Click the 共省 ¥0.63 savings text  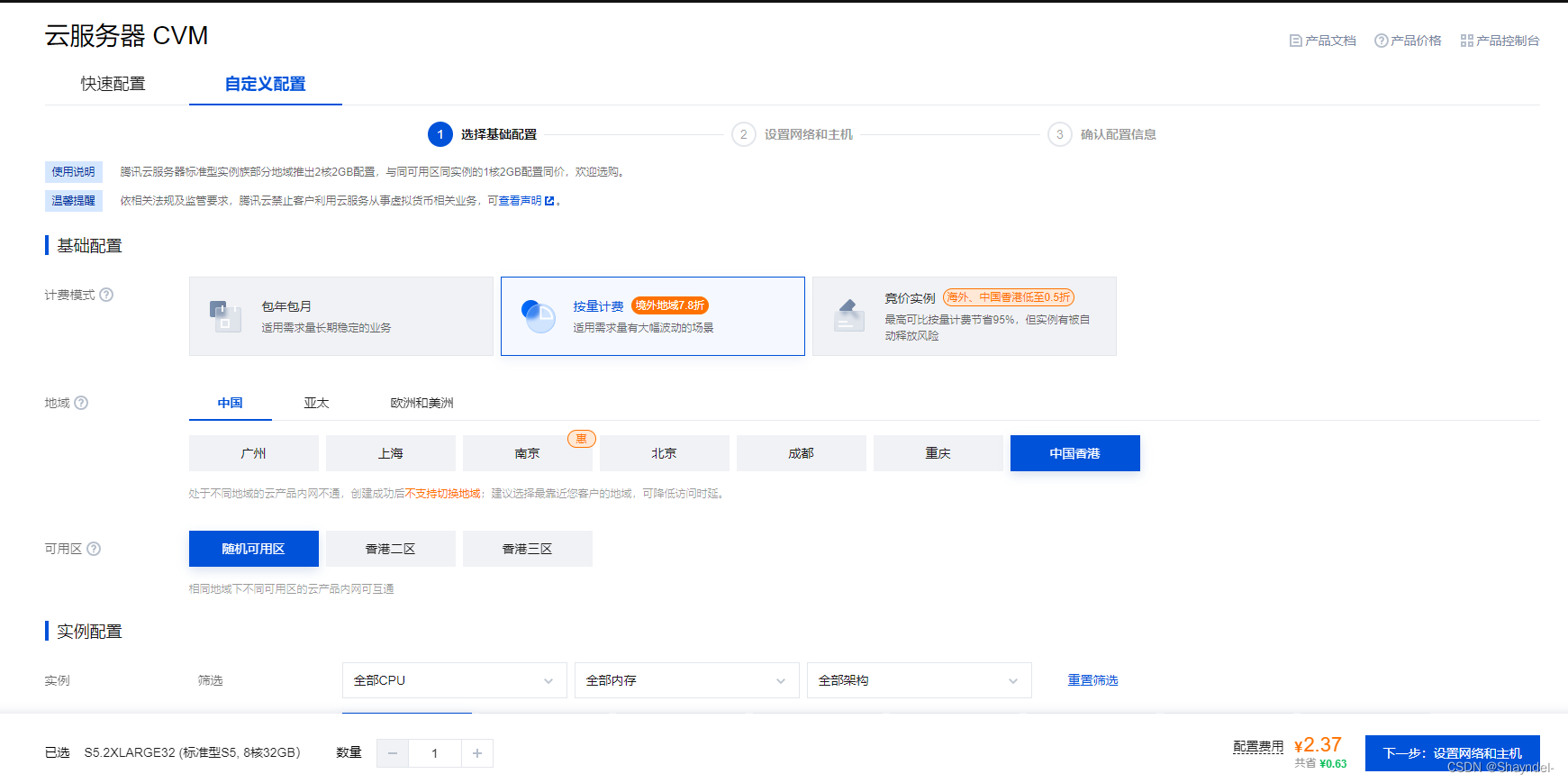[x=1321, y=763]
